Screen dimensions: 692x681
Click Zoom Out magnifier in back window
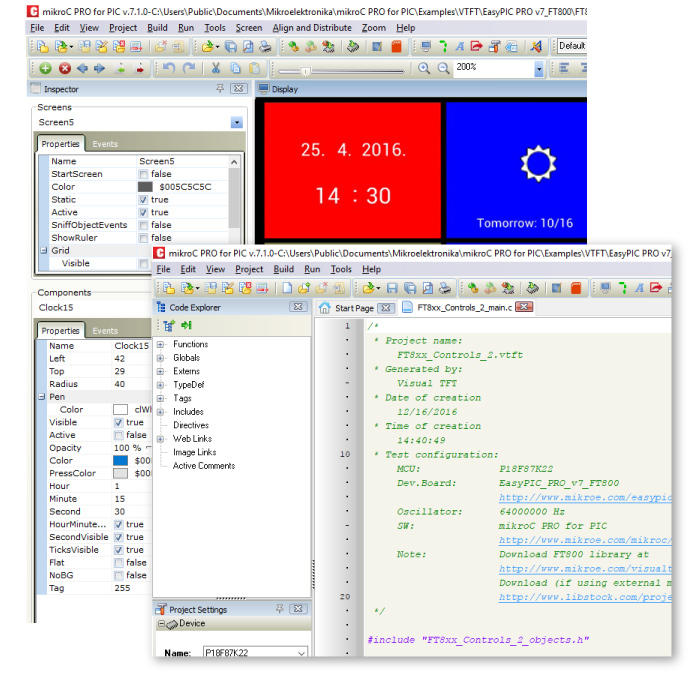point(443,68)
